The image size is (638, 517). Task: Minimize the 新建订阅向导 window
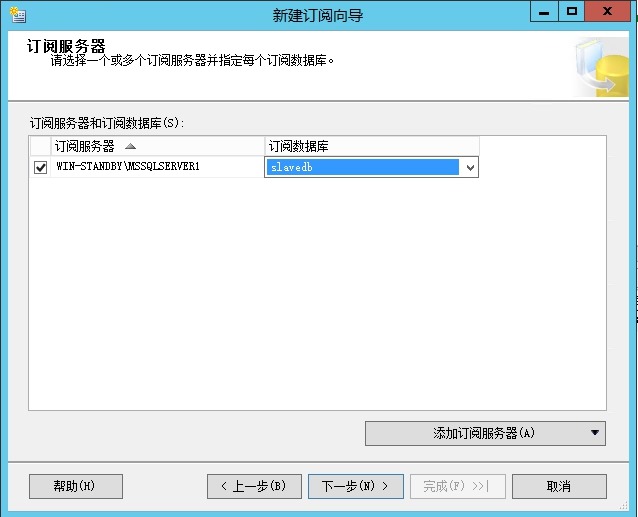546,12
